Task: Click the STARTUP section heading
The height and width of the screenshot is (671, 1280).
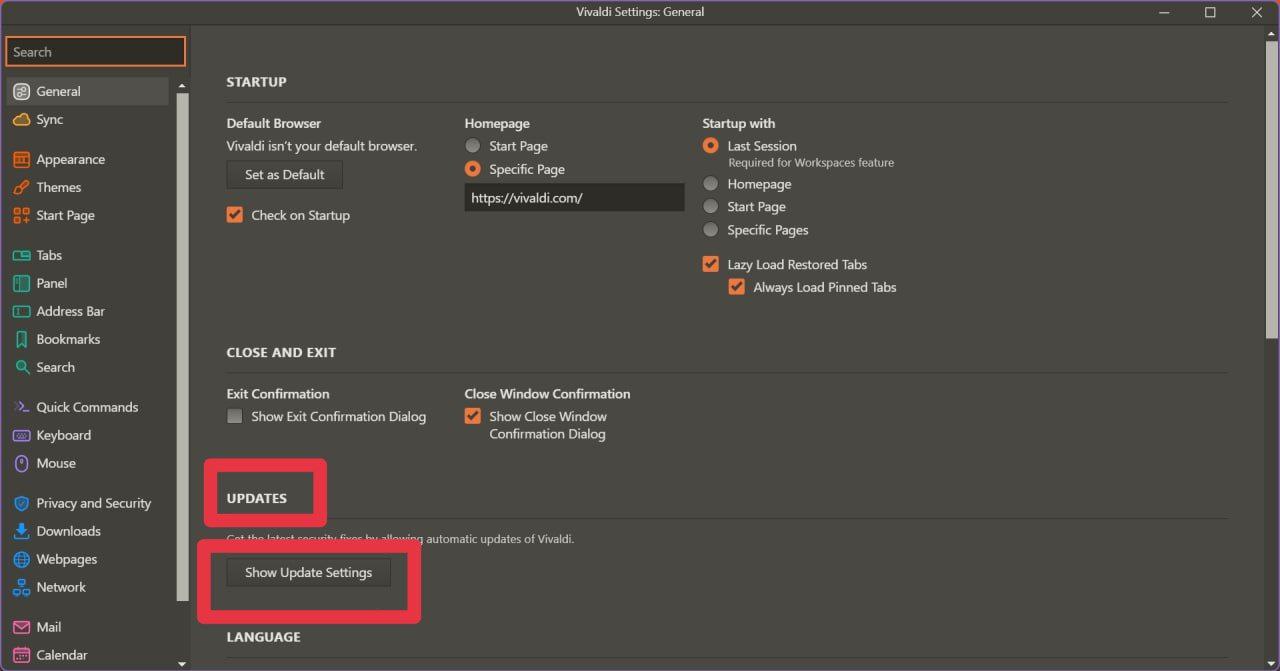Action: (x=257, y=82)
